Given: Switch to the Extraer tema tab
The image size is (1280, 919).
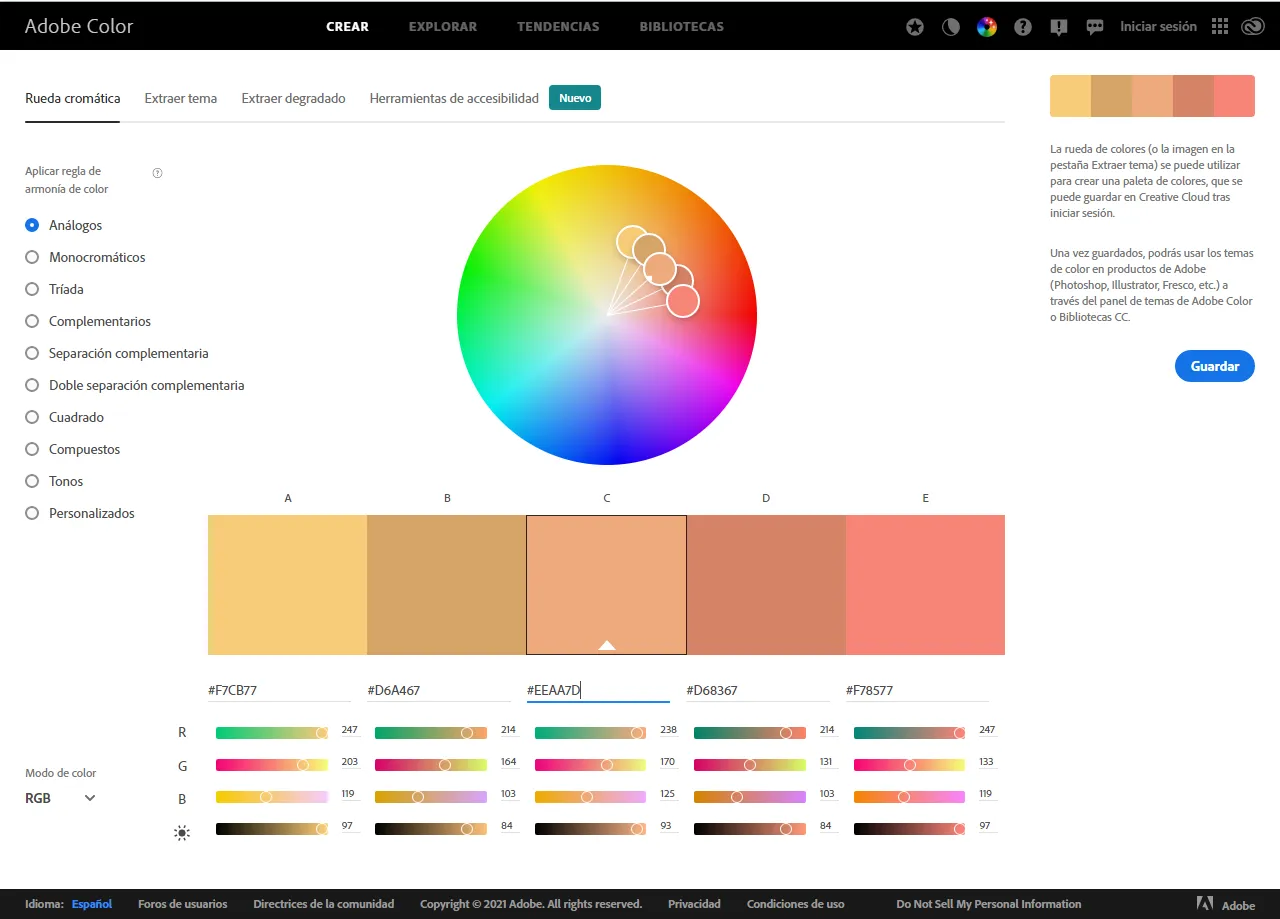Looking at the screenshot, I should click(181, 98).
